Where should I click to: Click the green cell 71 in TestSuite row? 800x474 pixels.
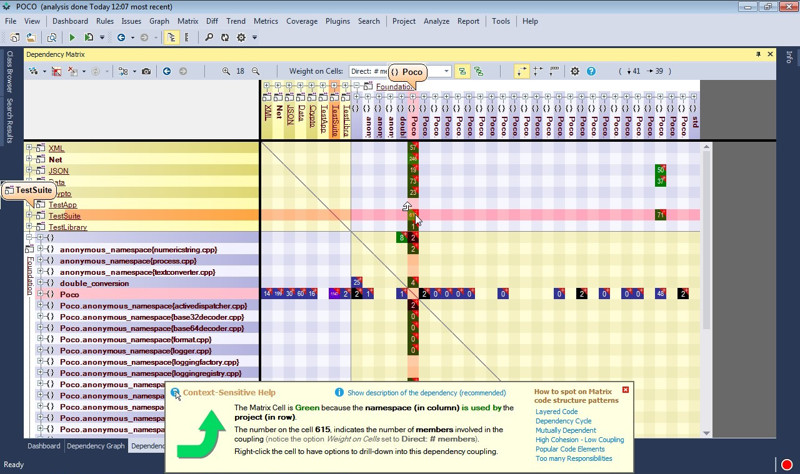(660, 215)
